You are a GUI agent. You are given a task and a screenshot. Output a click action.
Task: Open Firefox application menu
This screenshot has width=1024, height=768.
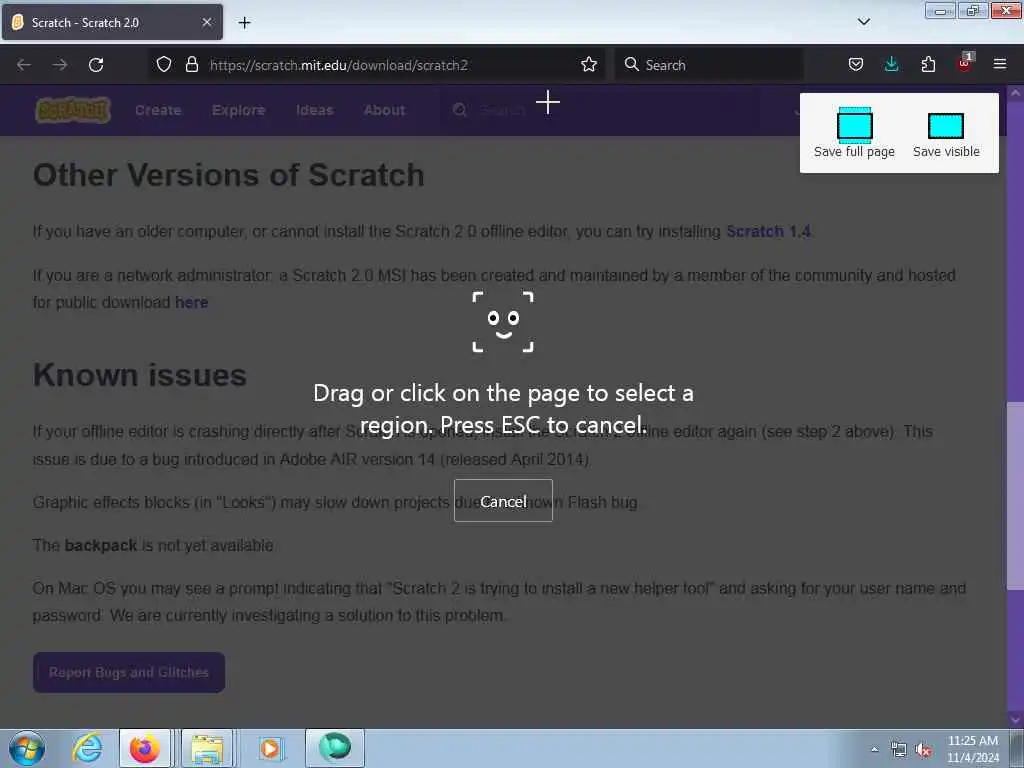[x=1000, y=64]
